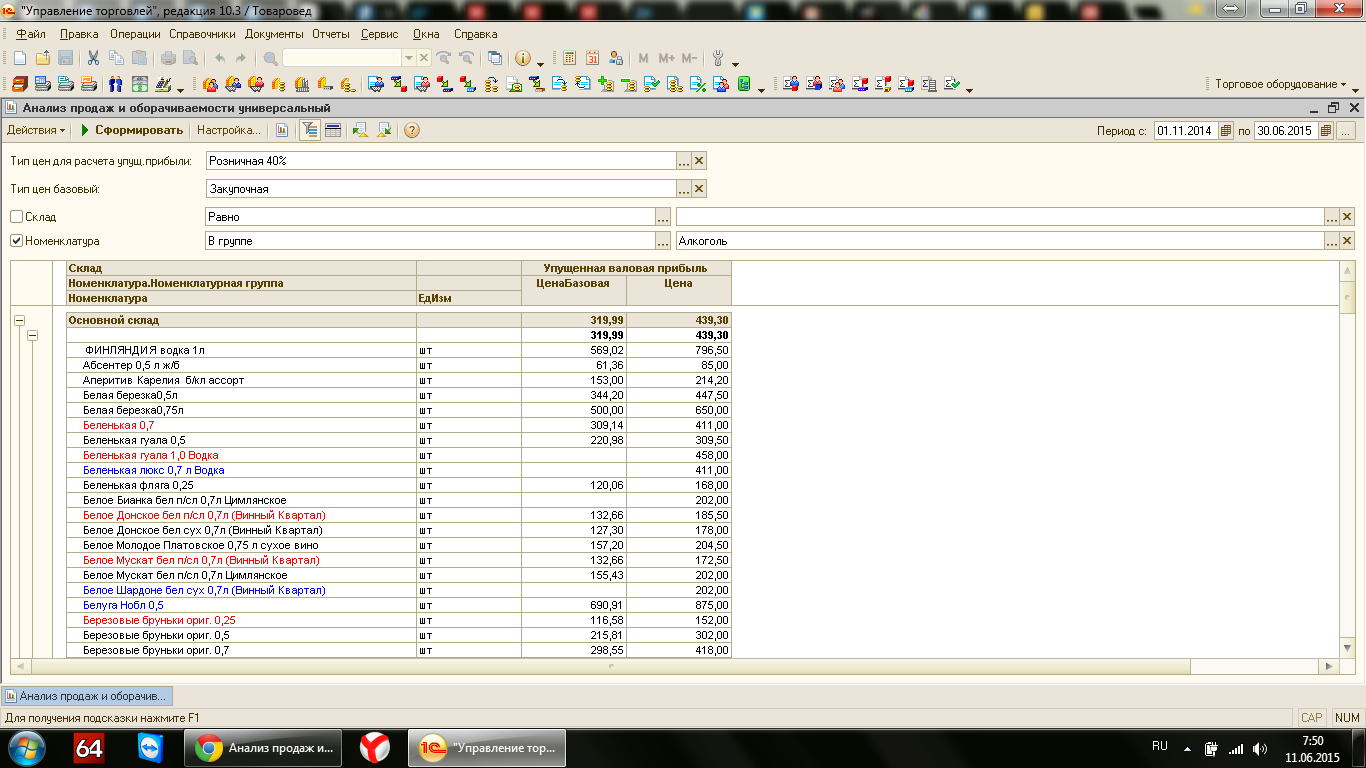1366x768 pixels.
Task: Open the Справочники menu
Action: coord(203,34)
